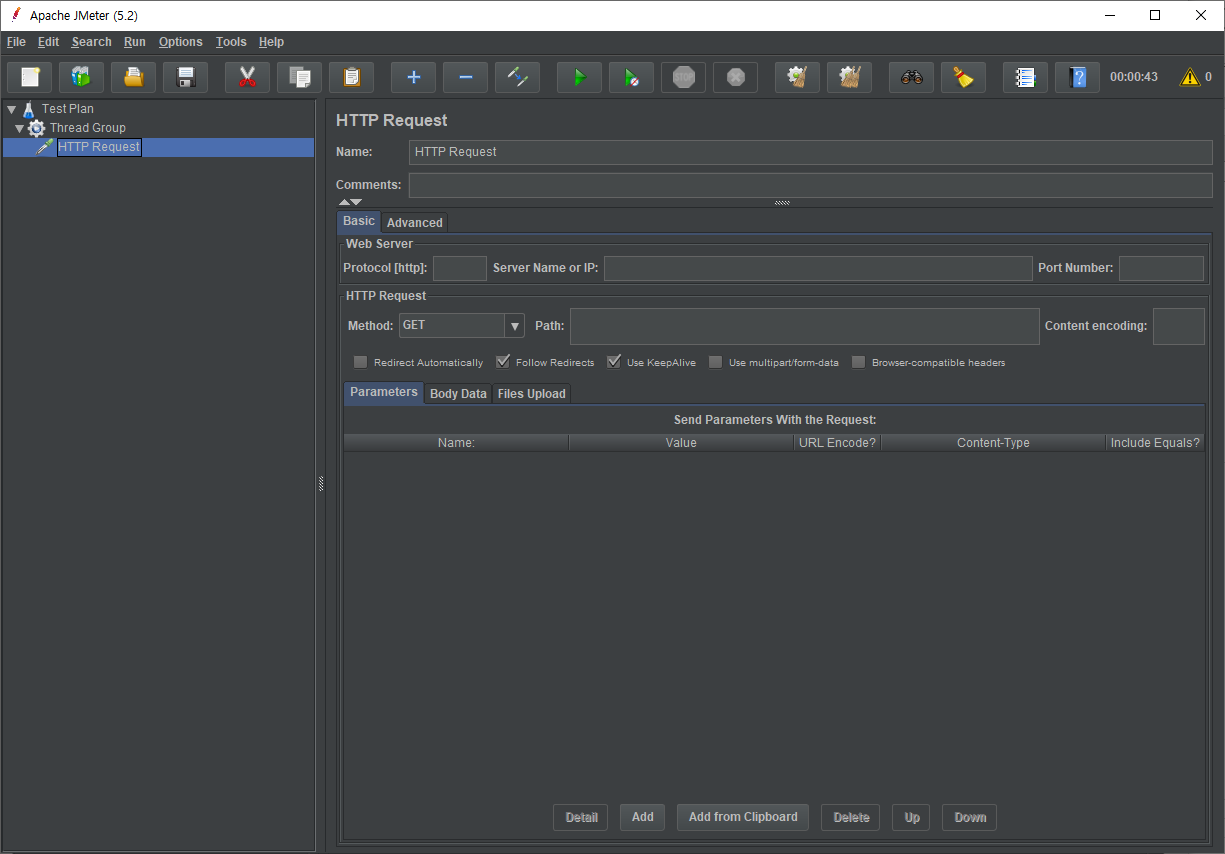Open the Edit menu
This screenshot has height=854, width=1225.
tap(49, 42)
